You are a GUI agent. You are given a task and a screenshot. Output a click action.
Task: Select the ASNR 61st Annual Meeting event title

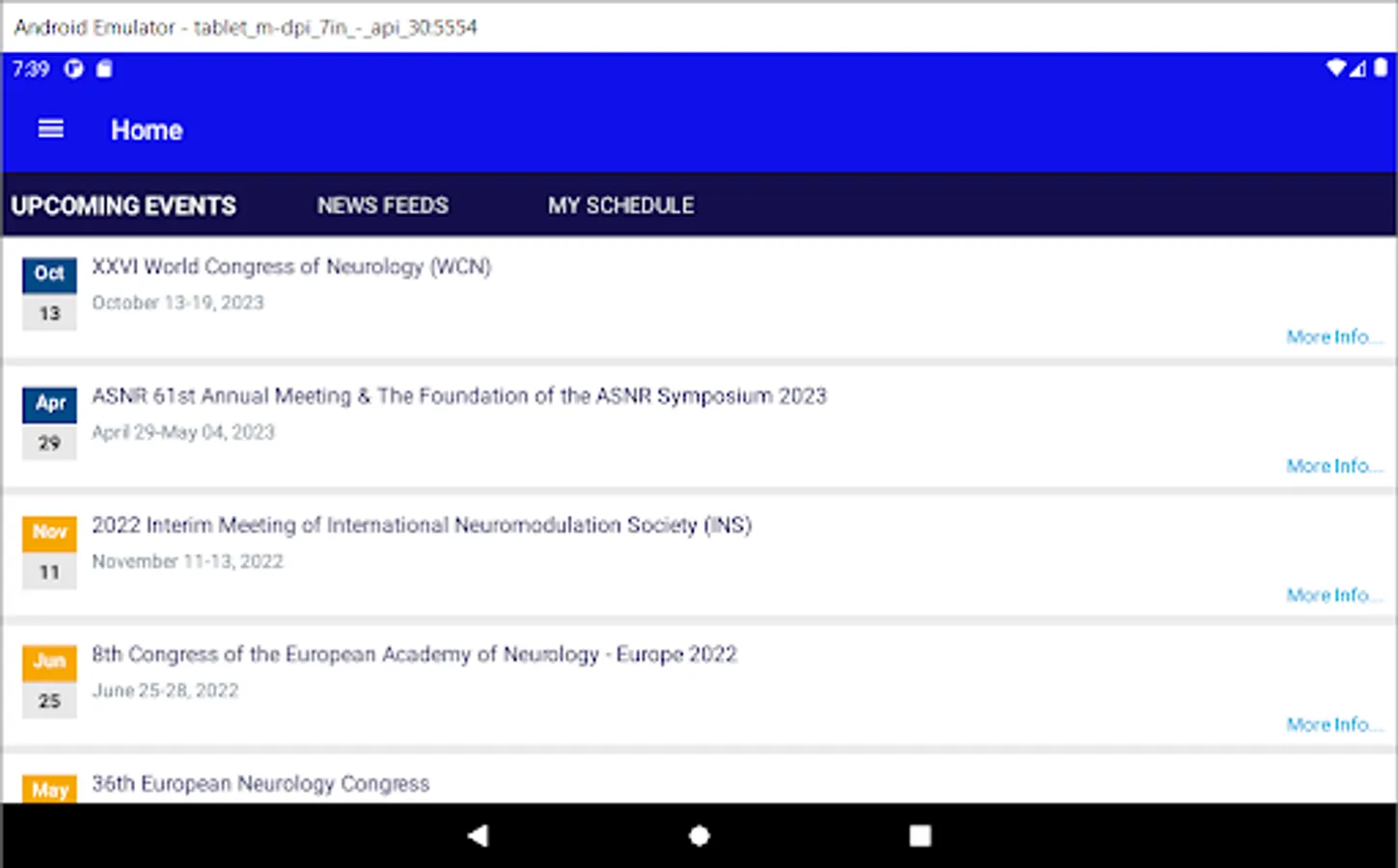click(458, 395)
